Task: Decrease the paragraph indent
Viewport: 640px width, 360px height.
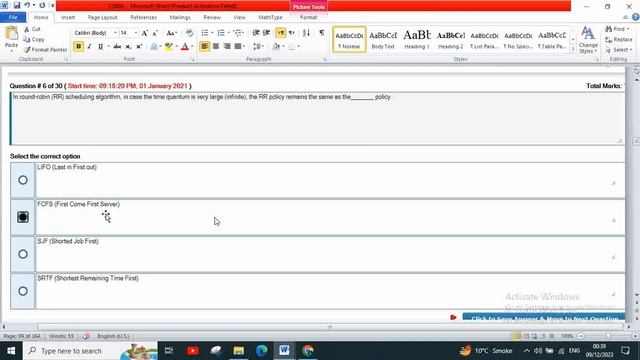Action: pos(256,33)
